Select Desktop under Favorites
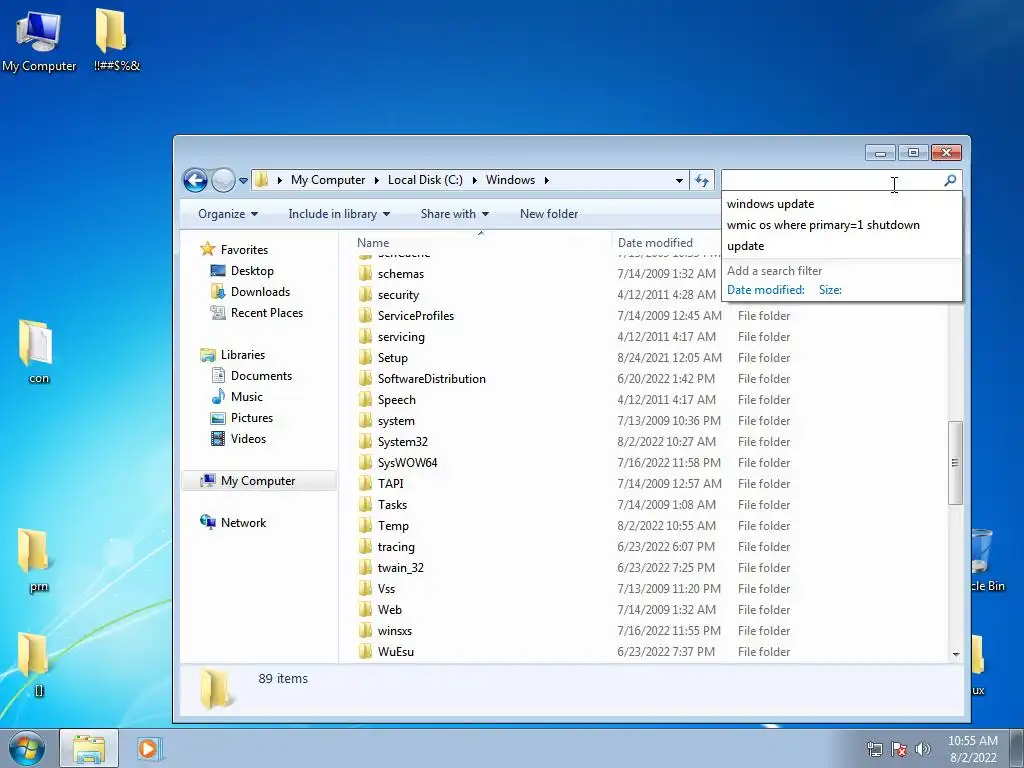This screenshot has height=768, width=1024. [252, 271]
